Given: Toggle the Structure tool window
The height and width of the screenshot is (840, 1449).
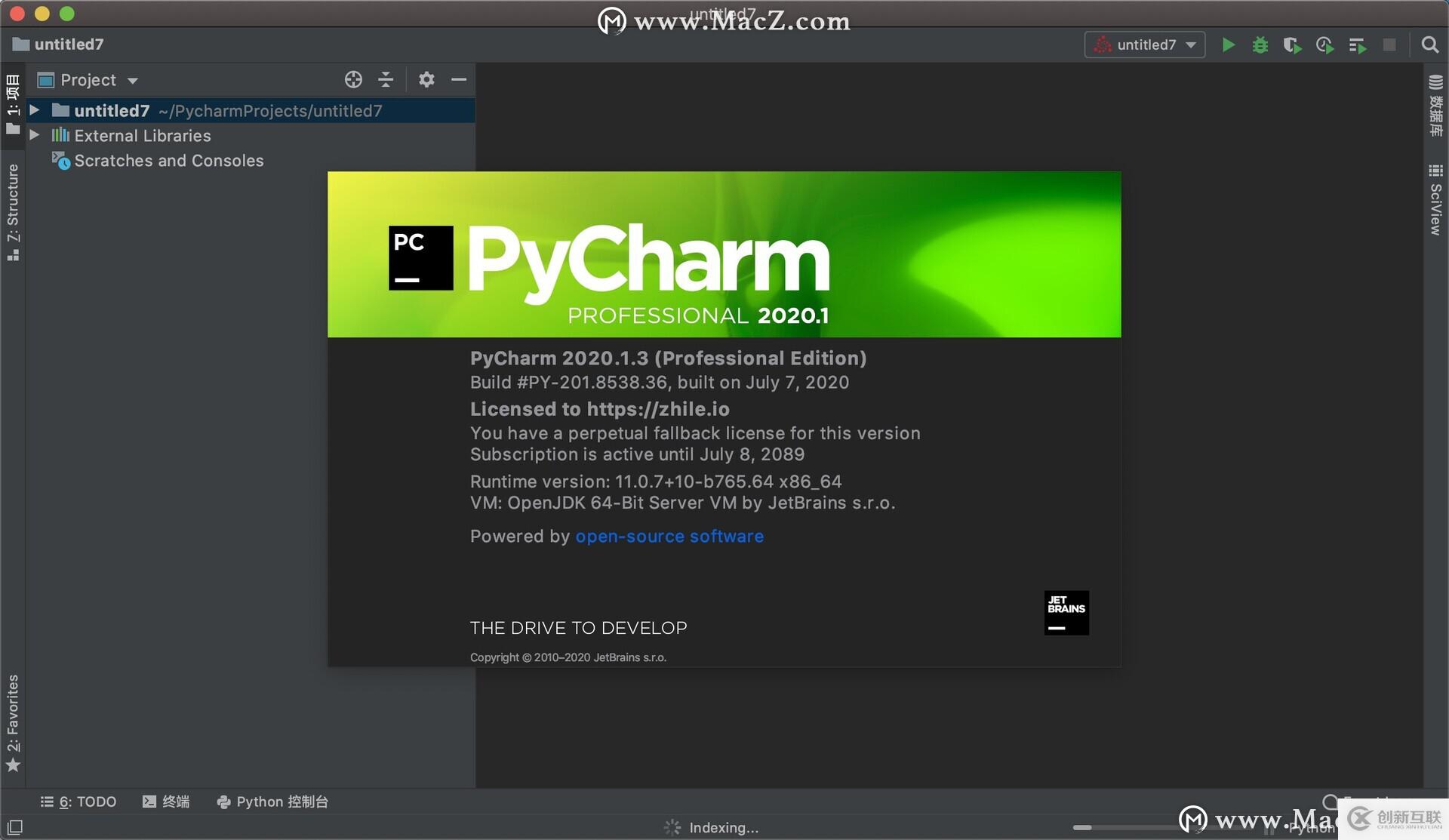Looking at the screenshot, I should [13, 211].
